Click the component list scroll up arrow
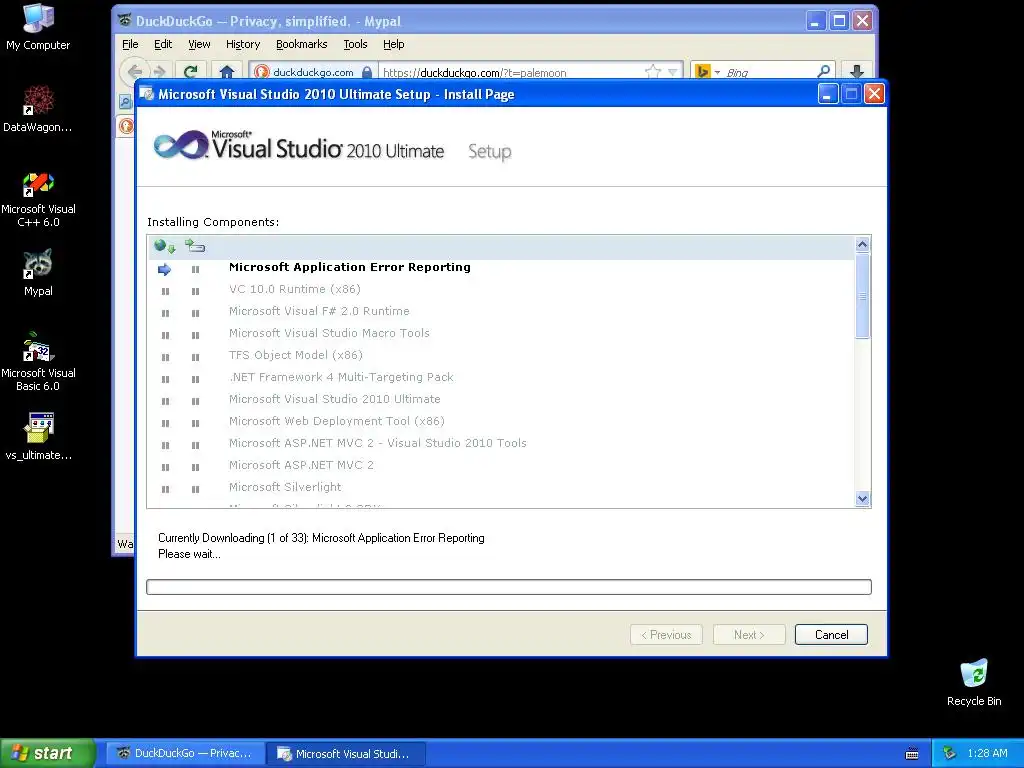 pos(862,245)
